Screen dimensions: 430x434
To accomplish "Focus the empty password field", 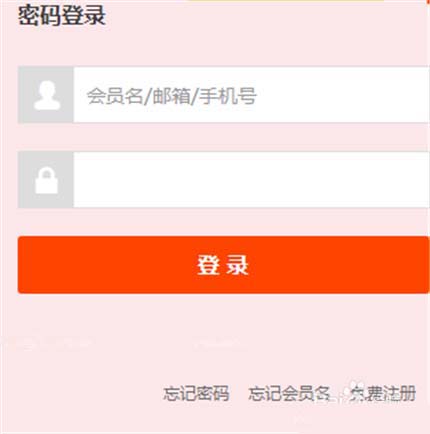I will pos(251,180).
